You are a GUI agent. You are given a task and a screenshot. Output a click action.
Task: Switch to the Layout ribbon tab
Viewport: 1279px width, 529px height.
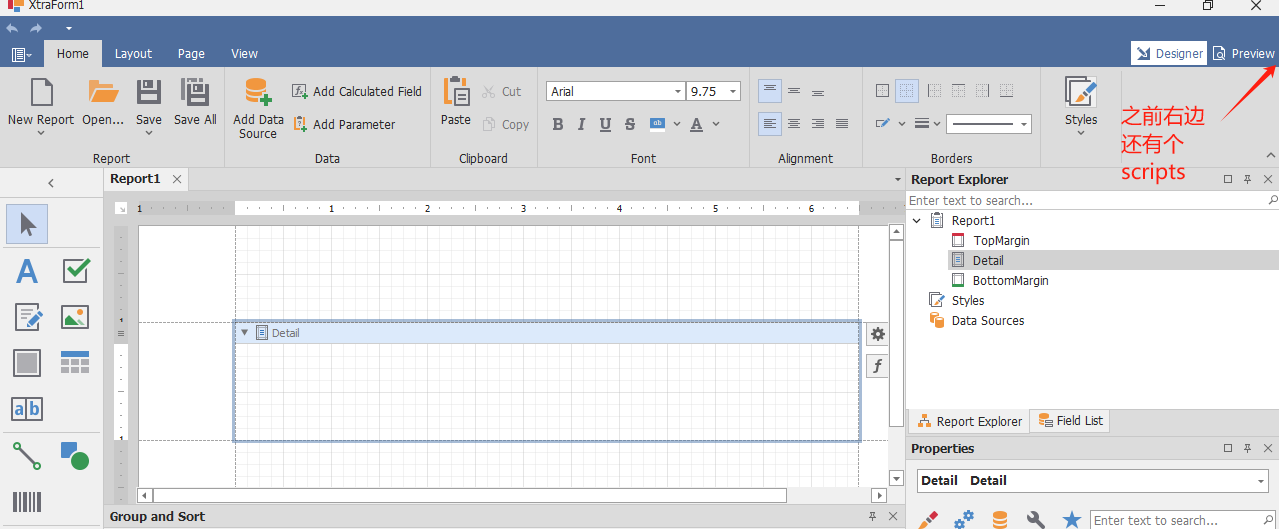click(133, 54)
